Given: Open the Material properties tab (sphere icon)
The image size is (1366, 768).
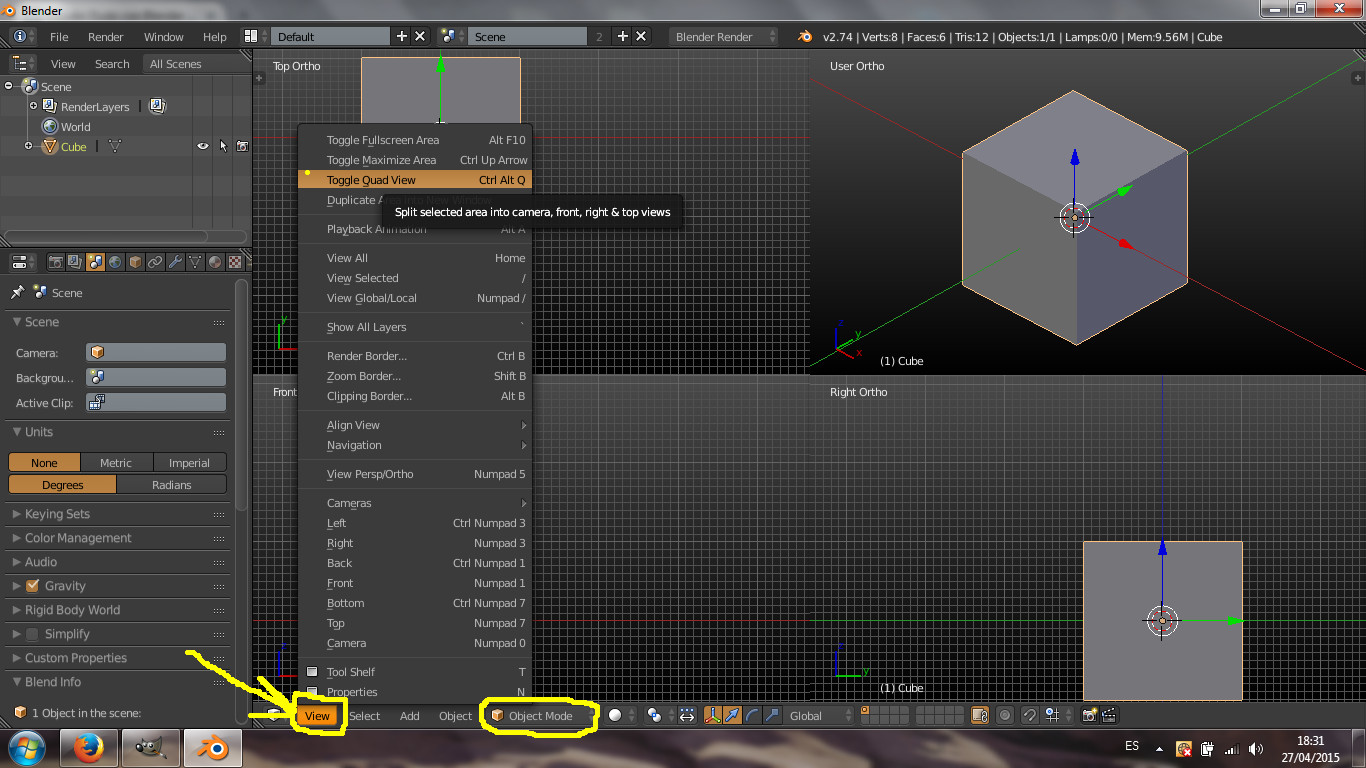Looking at the screenshot, I should 215,262.
